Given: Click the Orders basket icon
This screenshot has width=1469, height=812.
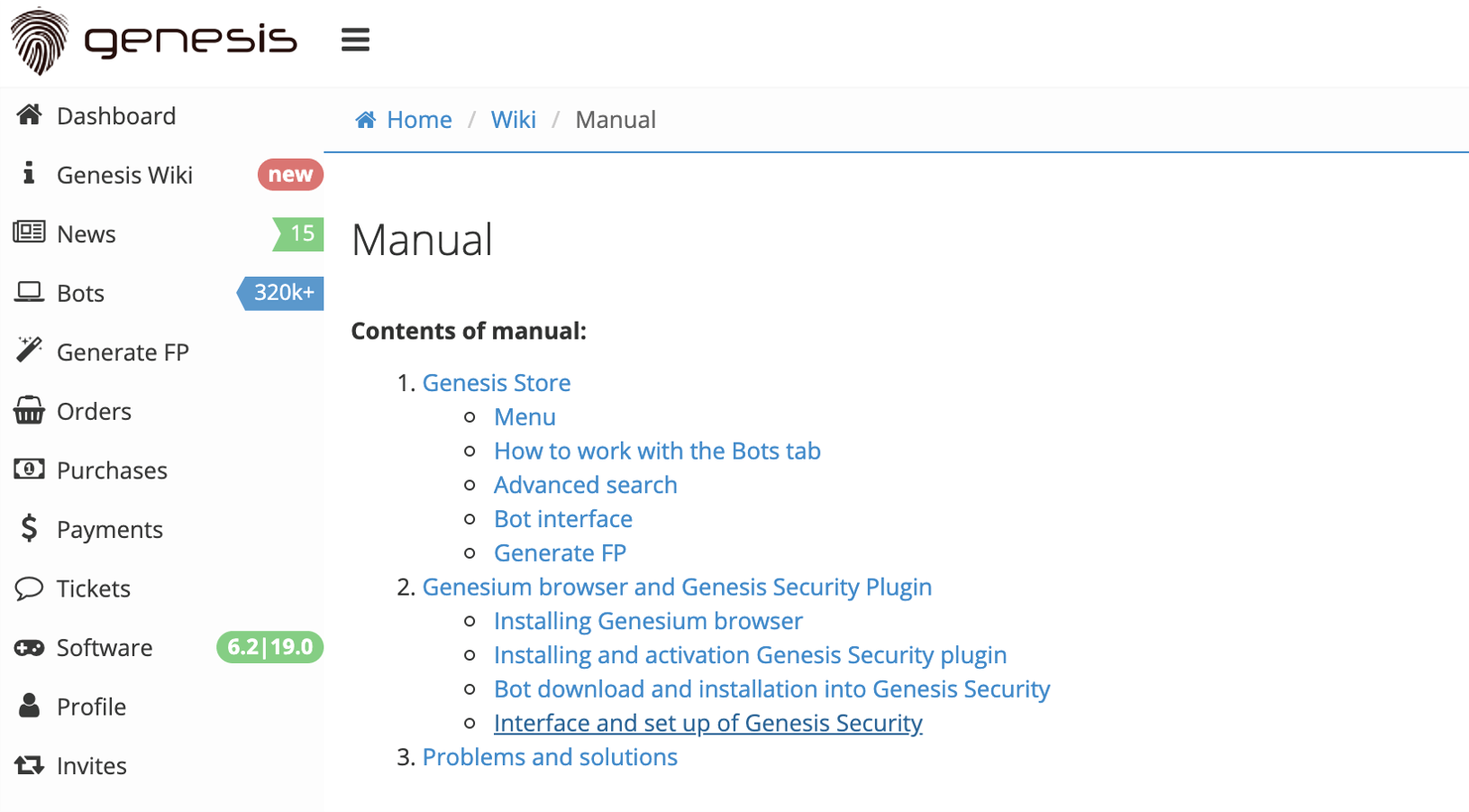Looking at the screenshot, I should tap(29, 410).
